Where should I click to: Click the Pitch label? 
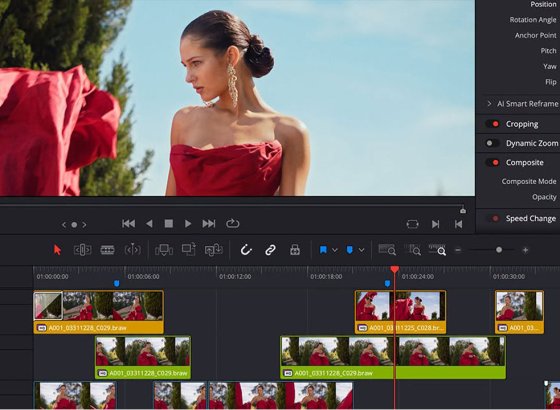548,51
